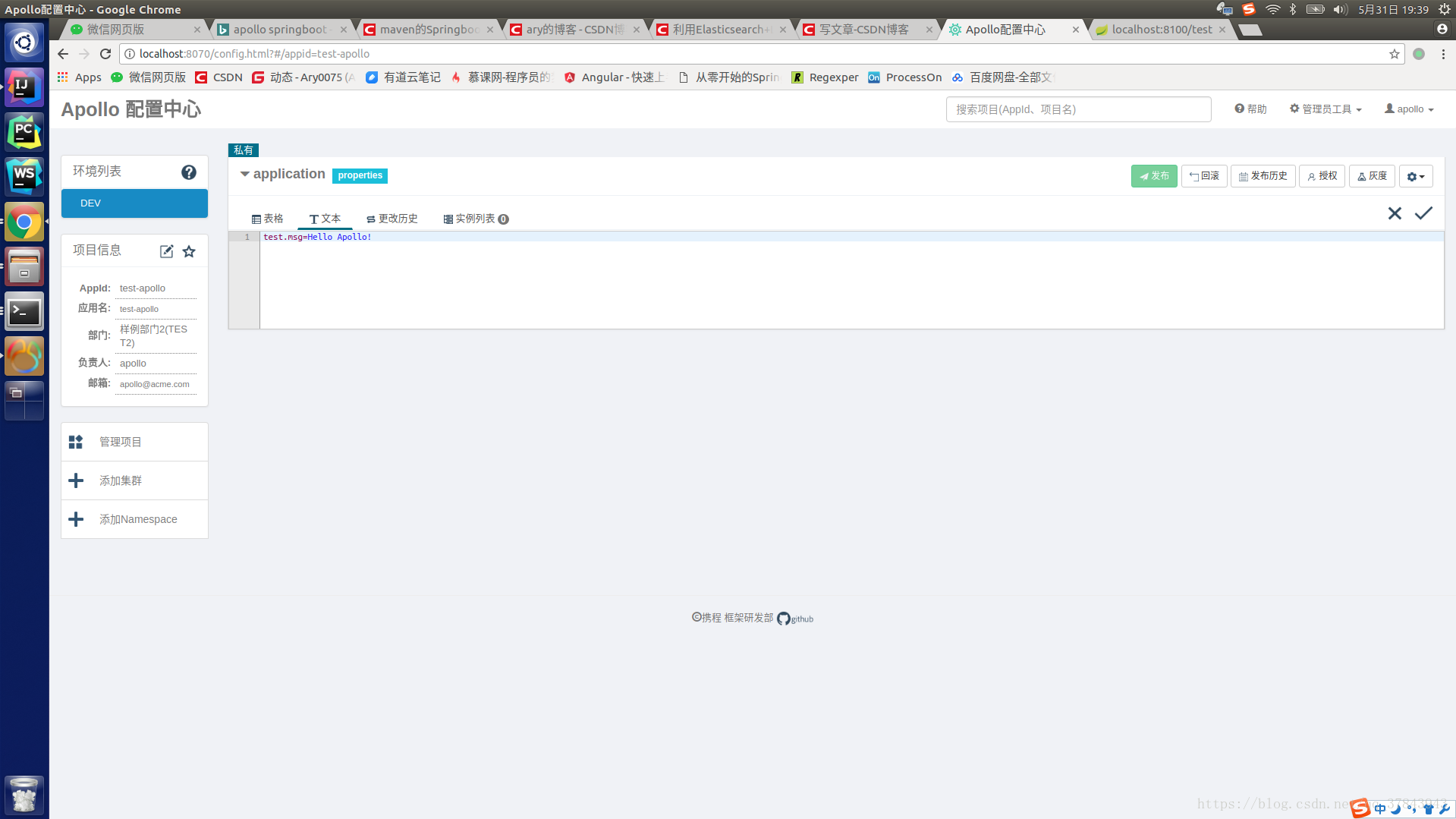Open environment list help question mark

pyautogui.click(x=189, y=172)
